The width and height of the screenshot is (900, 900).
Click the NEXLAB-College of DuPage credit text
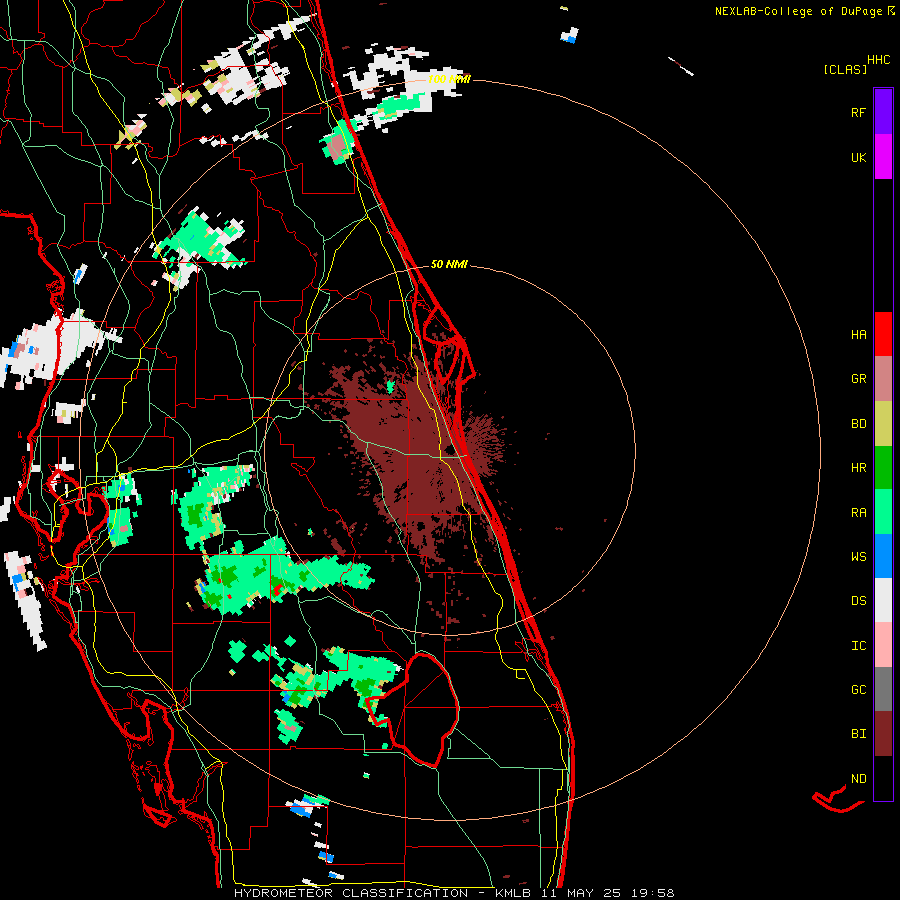[x=799, y=11]
